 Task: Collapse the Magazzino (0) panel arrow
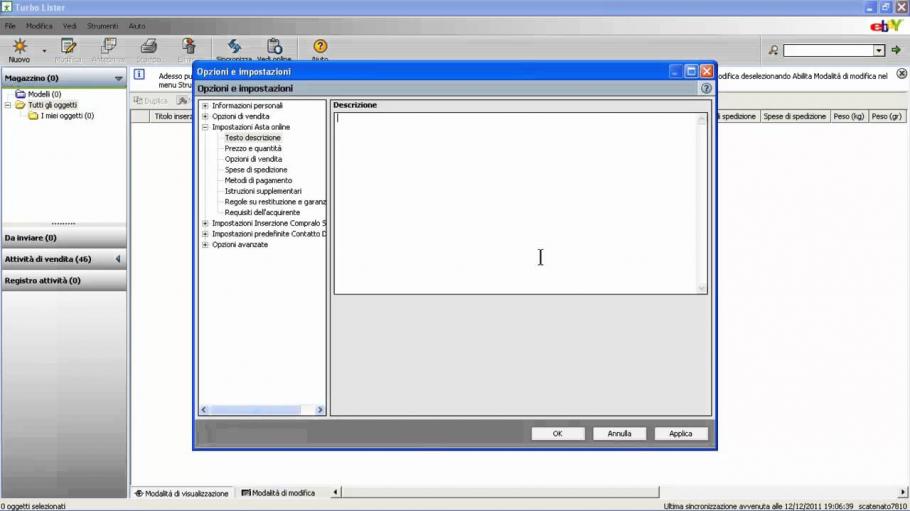tap(118, 78)
